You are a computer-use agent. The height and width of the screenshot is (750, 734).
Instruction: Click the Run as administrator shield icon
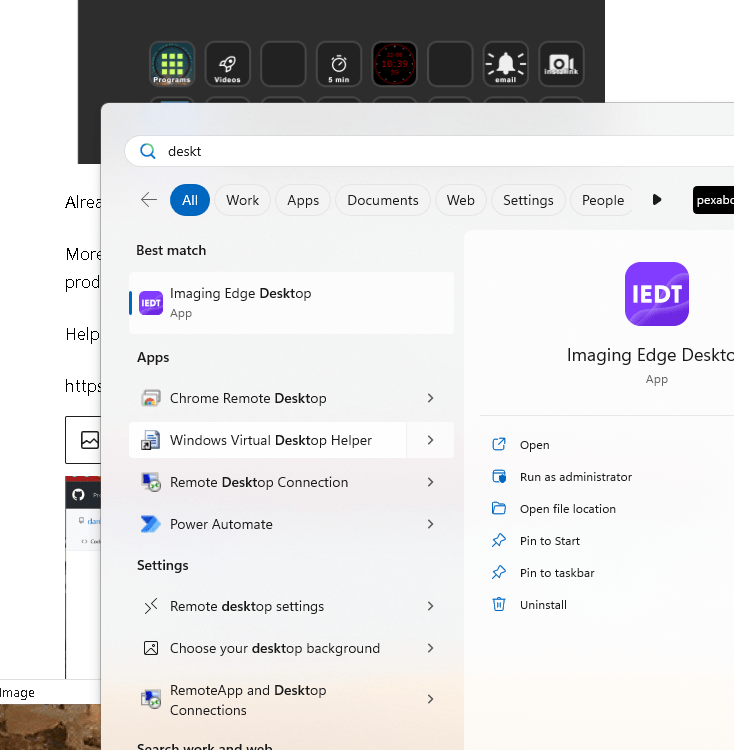click(499, 476)
